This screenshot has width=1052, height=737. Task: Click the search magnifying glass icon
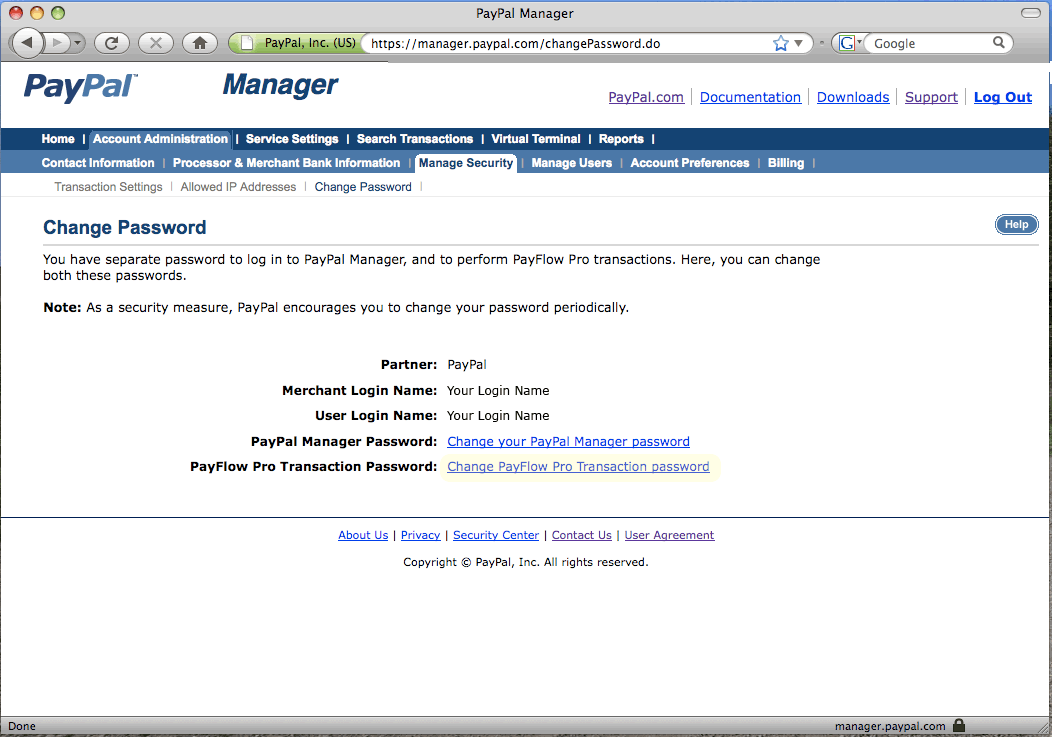[999, 43]
